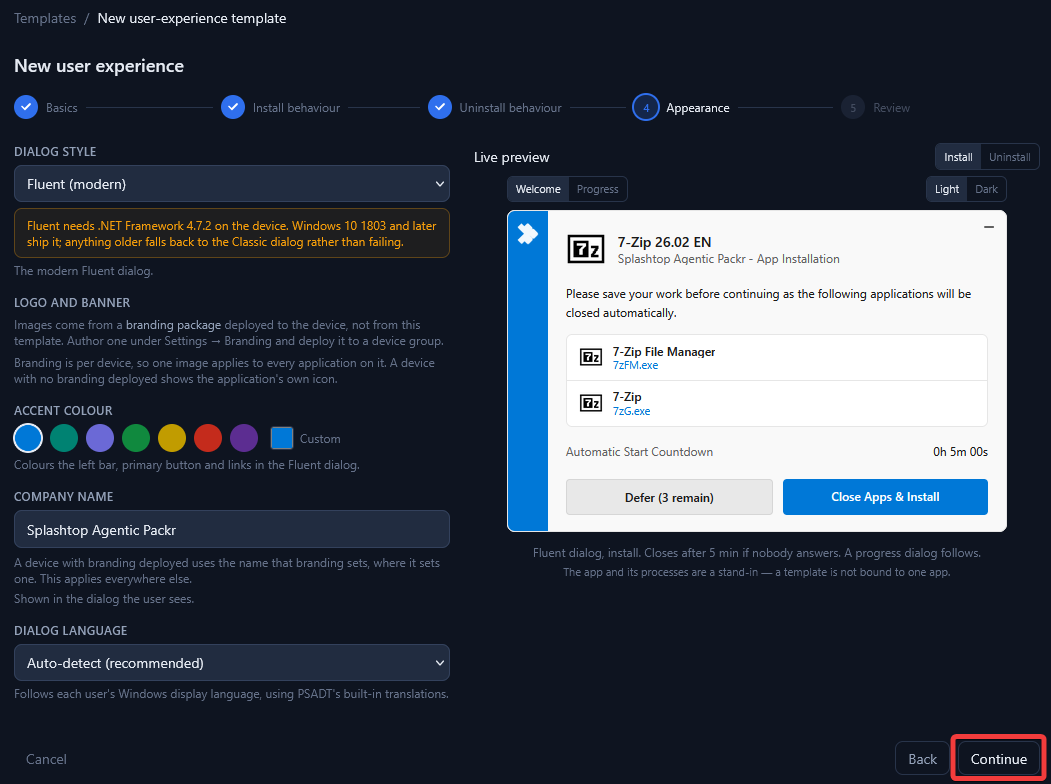Cancel the template creation
Image resolution: width=1051 pixels, height=784 pixels.
click(x=46, y=759)
